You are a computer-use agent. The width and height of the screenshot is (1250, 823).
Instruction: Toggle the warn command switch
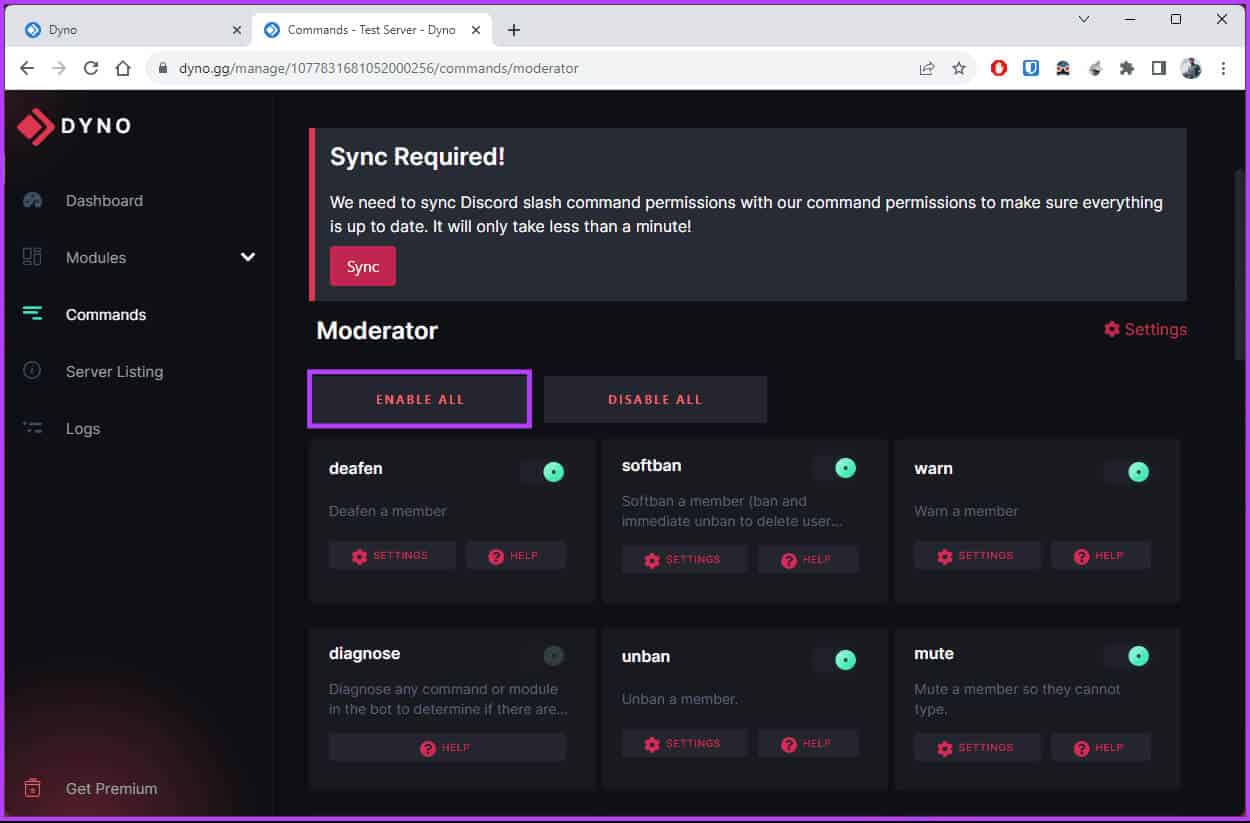1127,472
